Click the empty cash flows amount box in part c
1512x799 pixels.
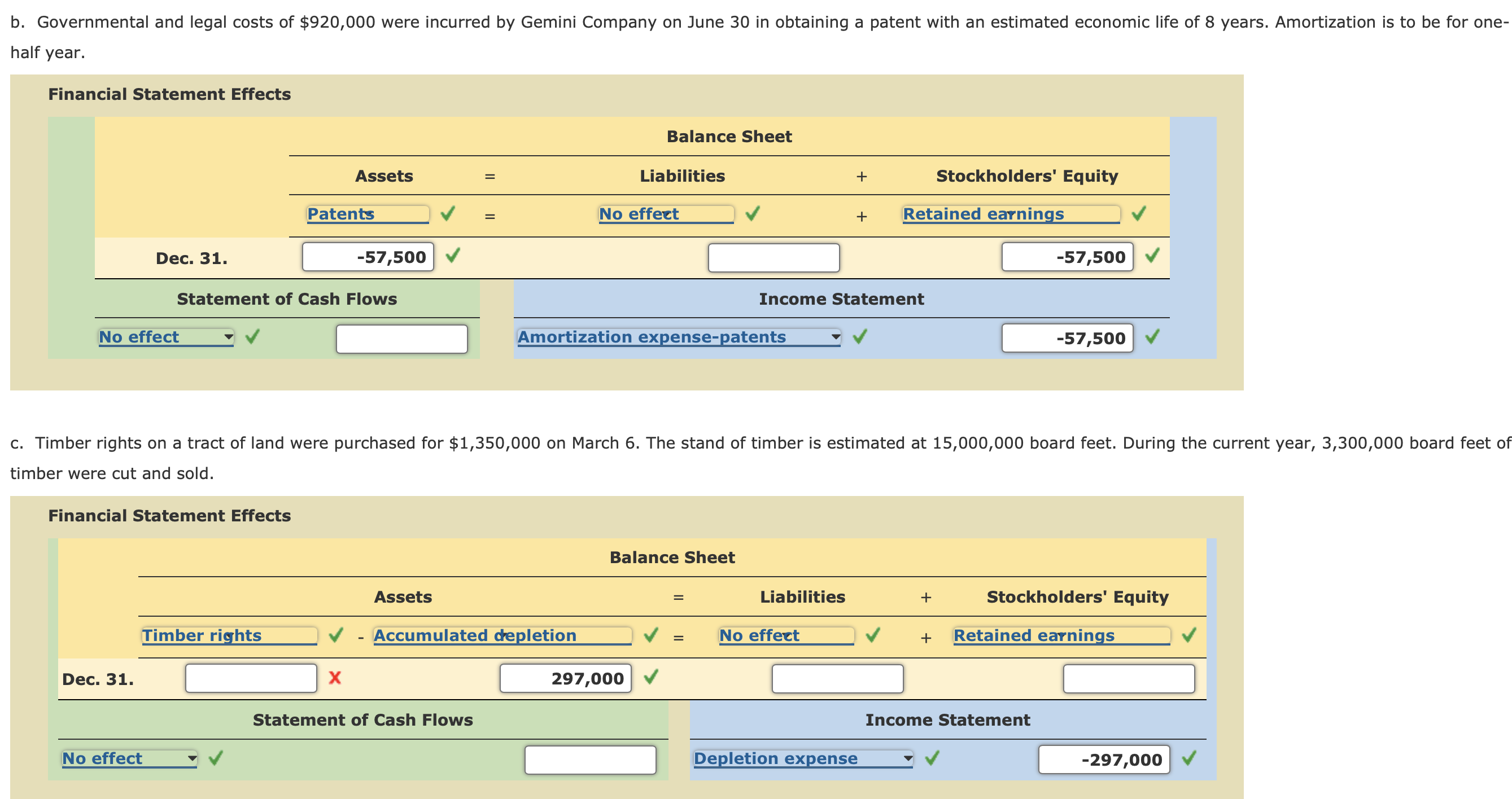(590, 759)
